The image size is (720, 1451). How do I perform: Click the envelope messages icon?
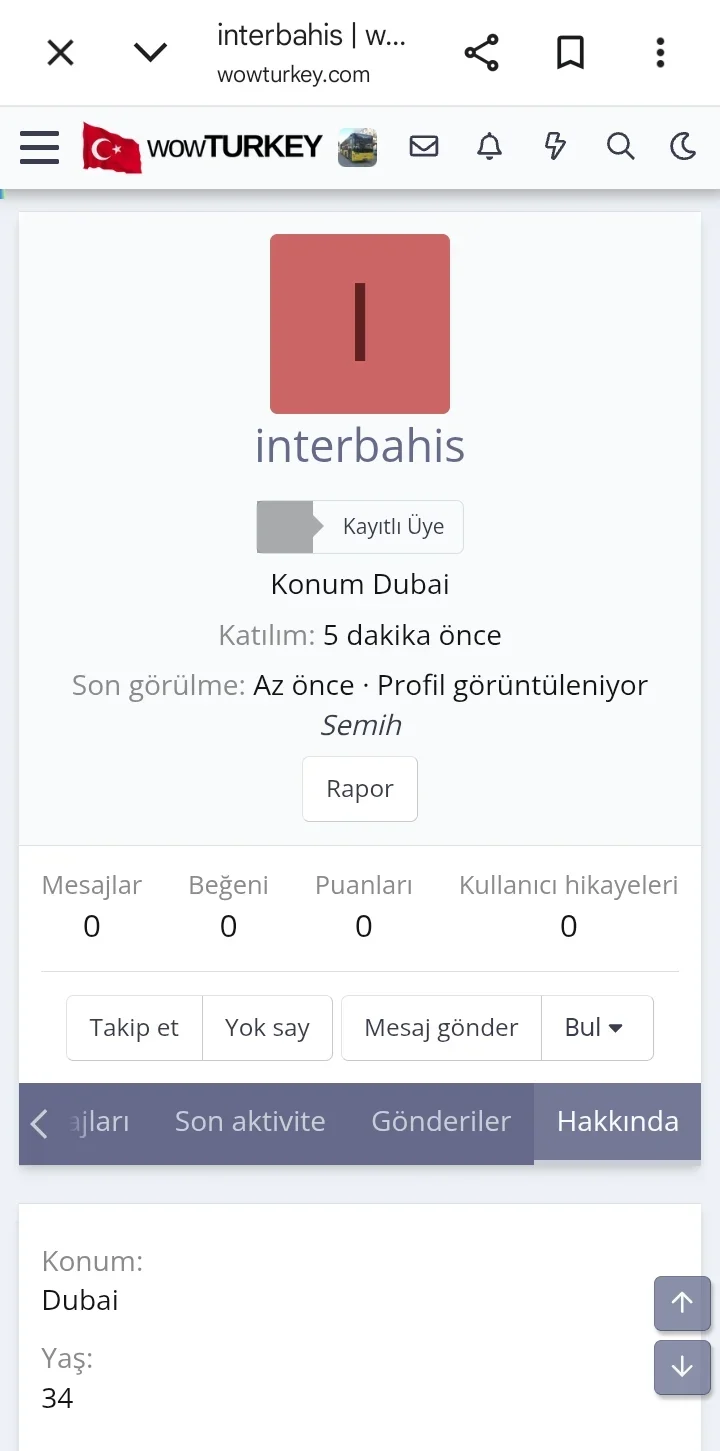(x=424, y=147)
